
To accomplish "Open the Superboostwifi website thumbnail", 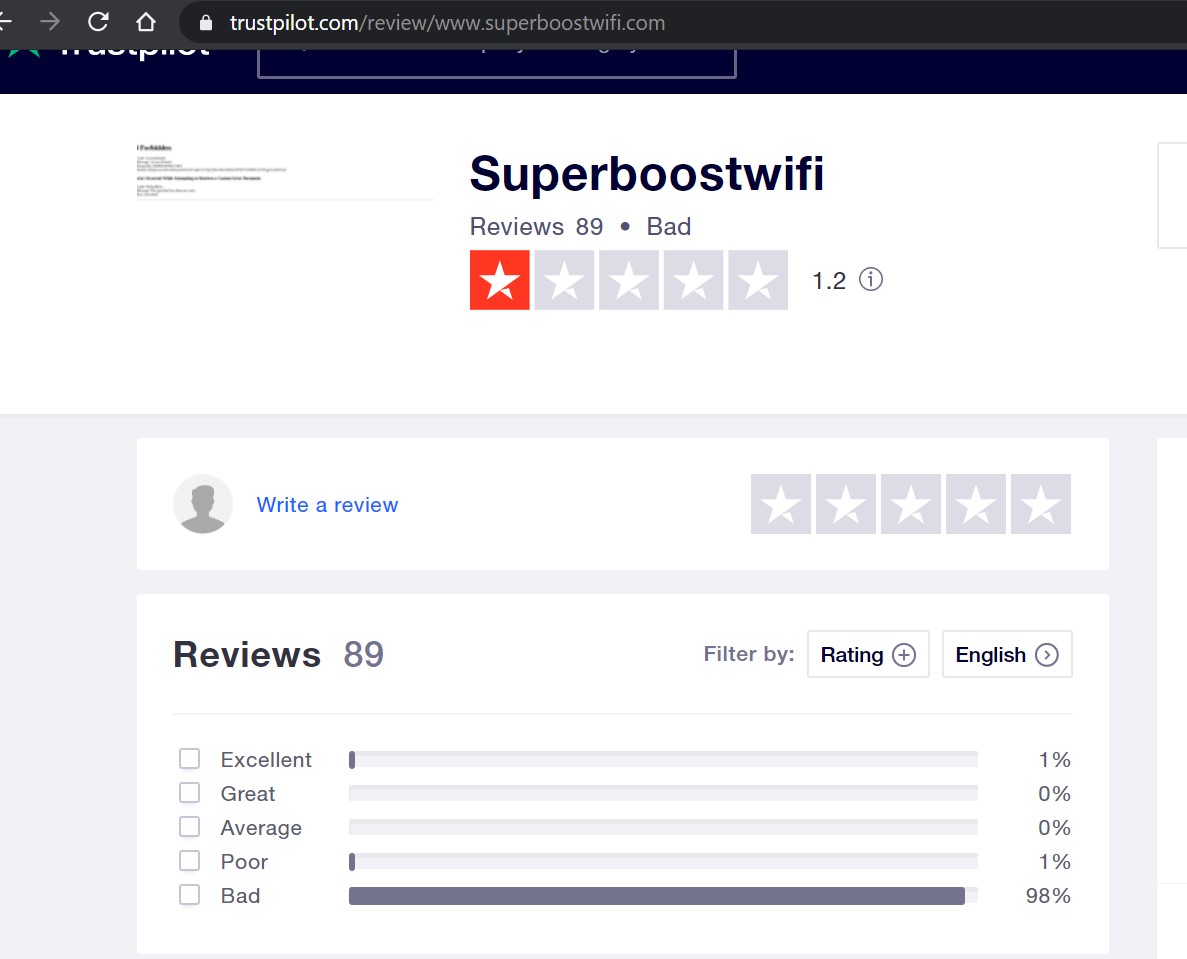I will click(285, 172).
